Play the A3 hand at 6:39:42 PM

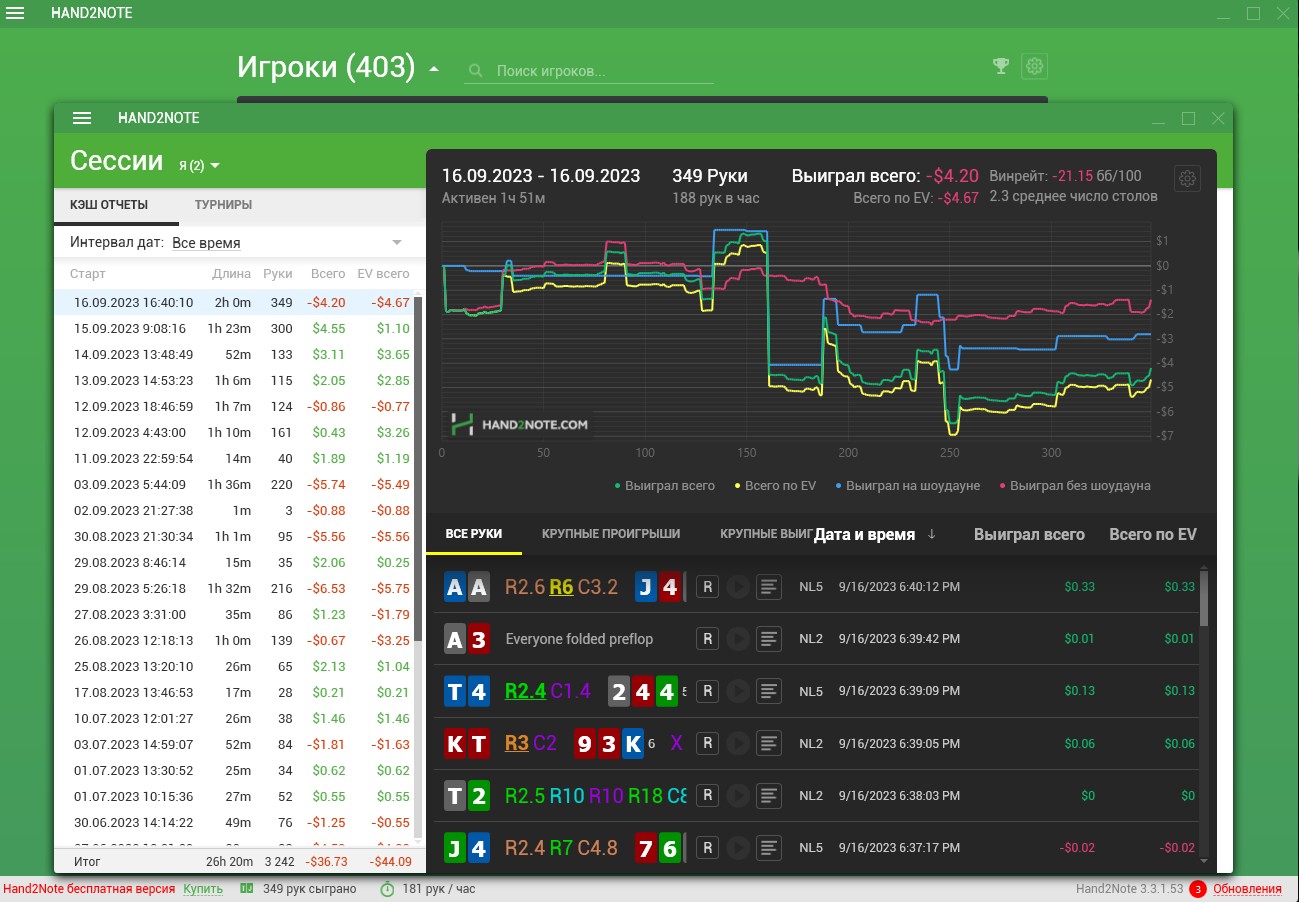737,639
